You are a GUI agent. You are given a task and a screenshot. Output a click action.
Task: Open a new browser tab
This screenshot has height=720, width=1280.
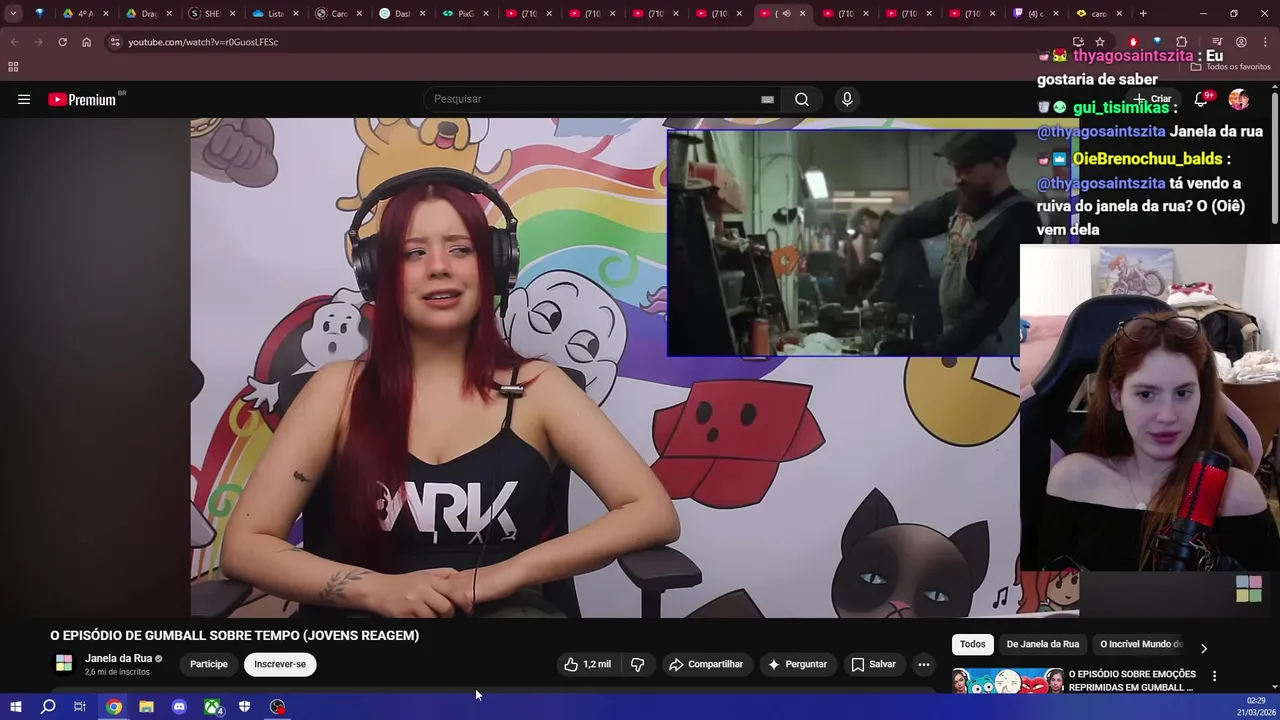click(x=1143, y=14)
